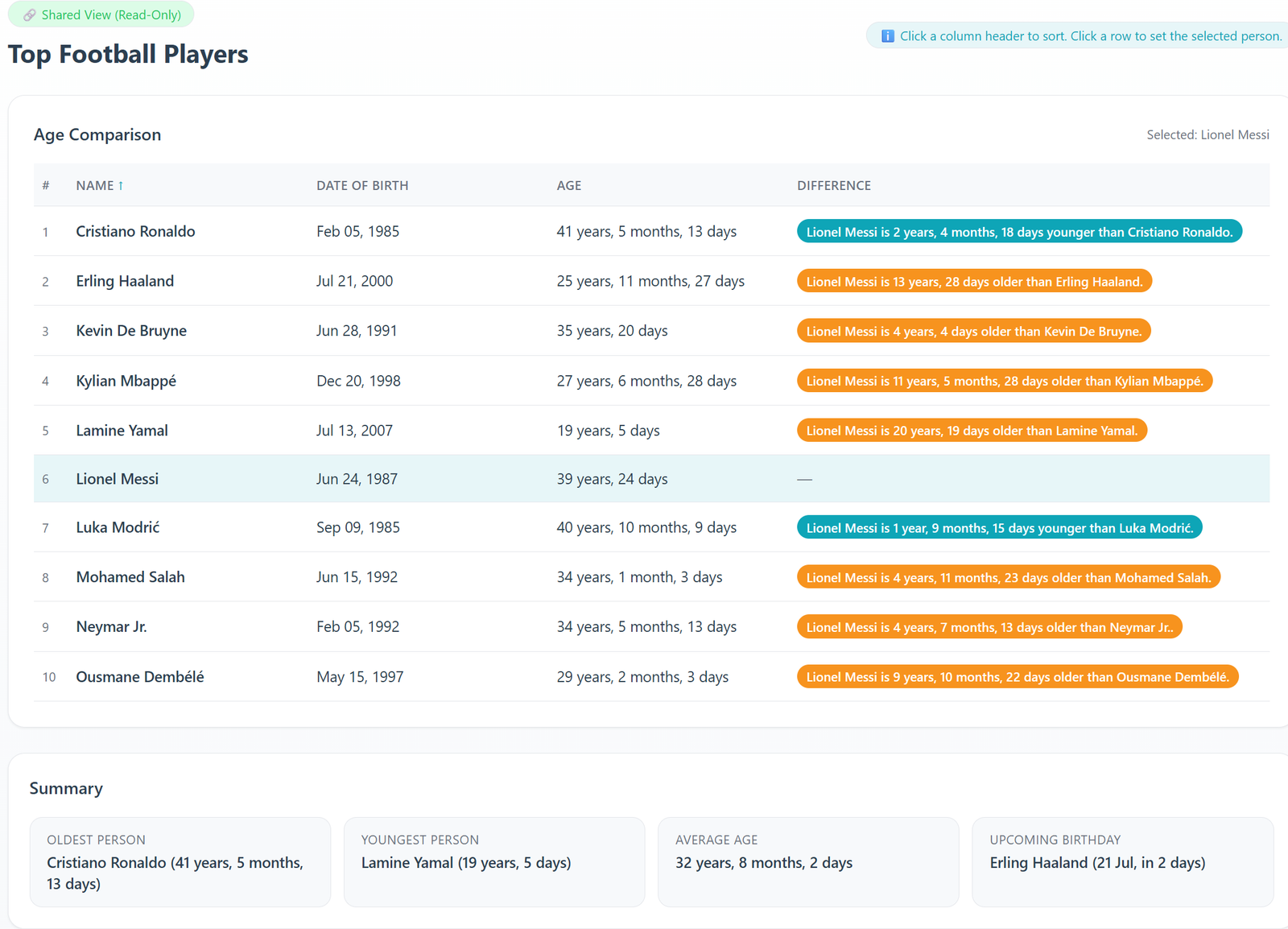Click birth date Jun 24, 1987

tap(357, 479)
